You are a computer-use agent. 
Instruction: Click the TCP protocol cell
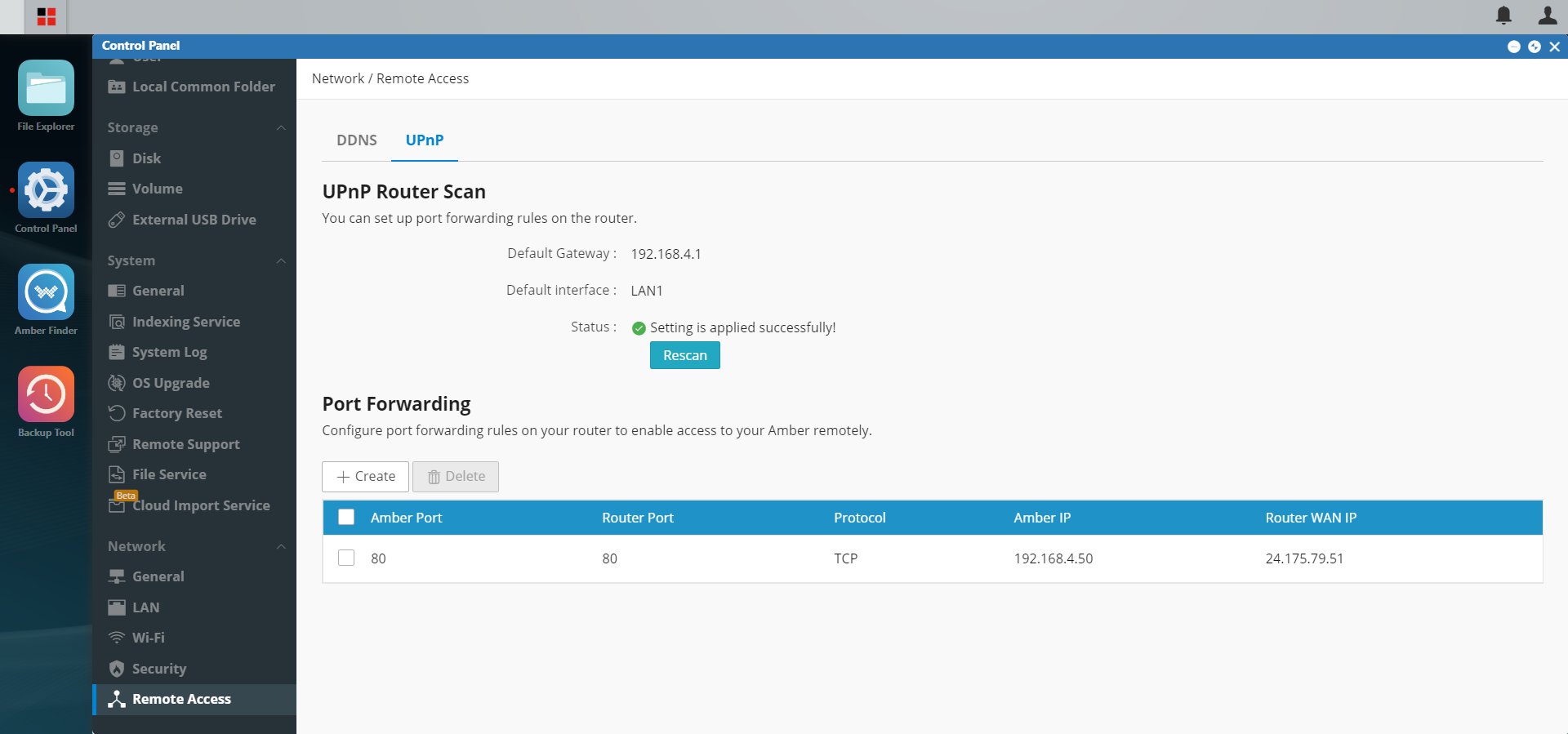click(845, 558)
